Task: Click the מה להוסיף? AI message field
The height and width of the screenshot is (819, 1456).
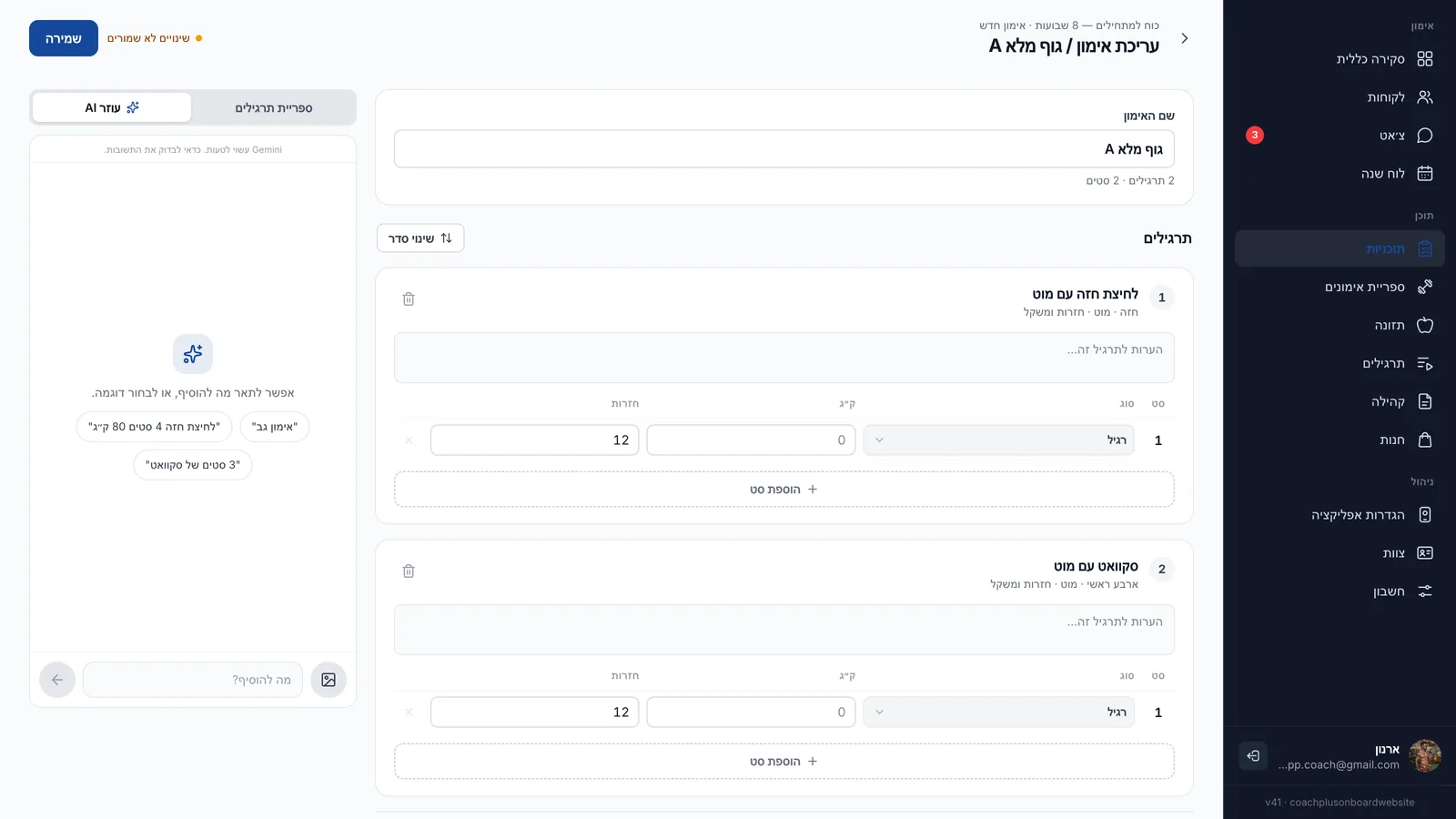Action: 193,680
